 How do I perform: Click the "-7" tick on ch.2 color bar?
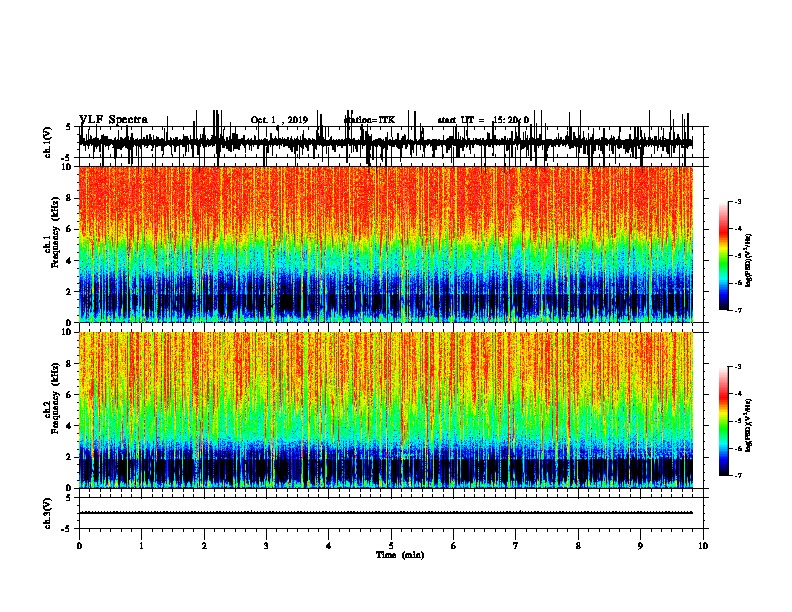[x=737, y=475]
